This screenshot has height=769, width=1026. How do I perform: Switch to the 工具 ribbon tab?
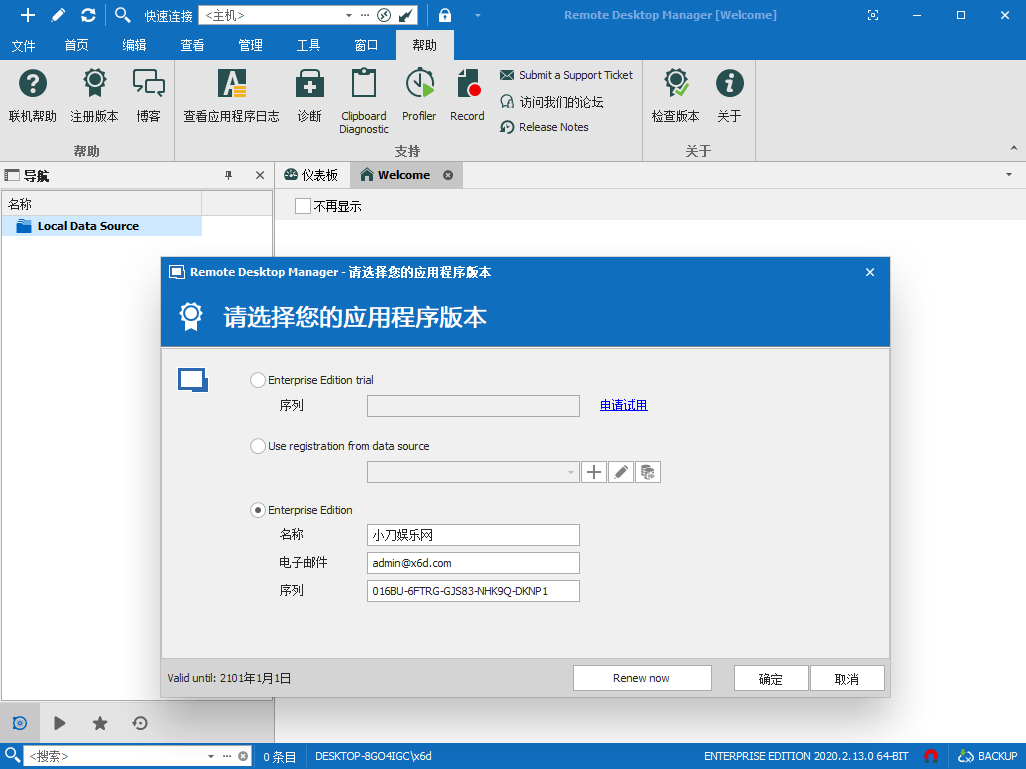coord(308,45)
